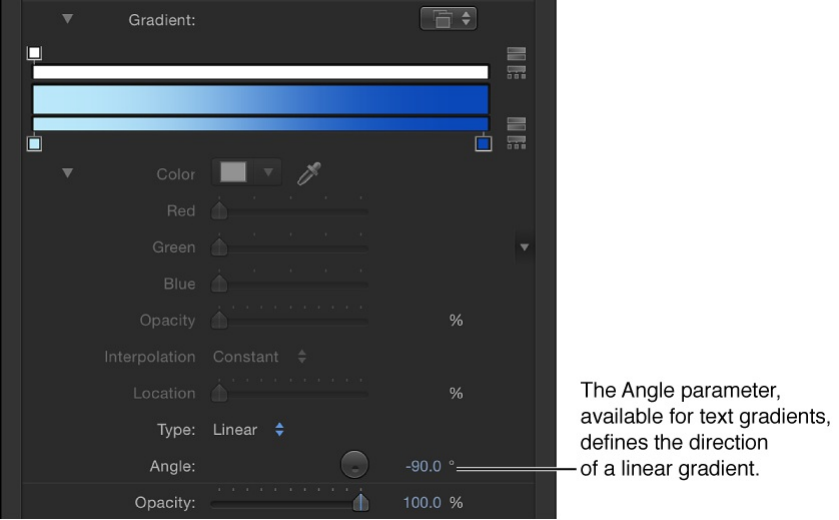Distribute color tags evenly icon
Viewport: 839px width, 520px height.
coord(516,142)
